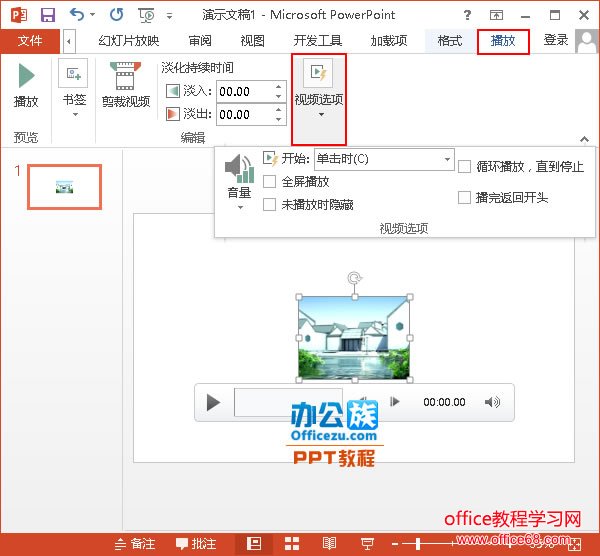The image size is (600, 556).
Task: Adjust the zoom slider handle
Action: coord(418,544)
